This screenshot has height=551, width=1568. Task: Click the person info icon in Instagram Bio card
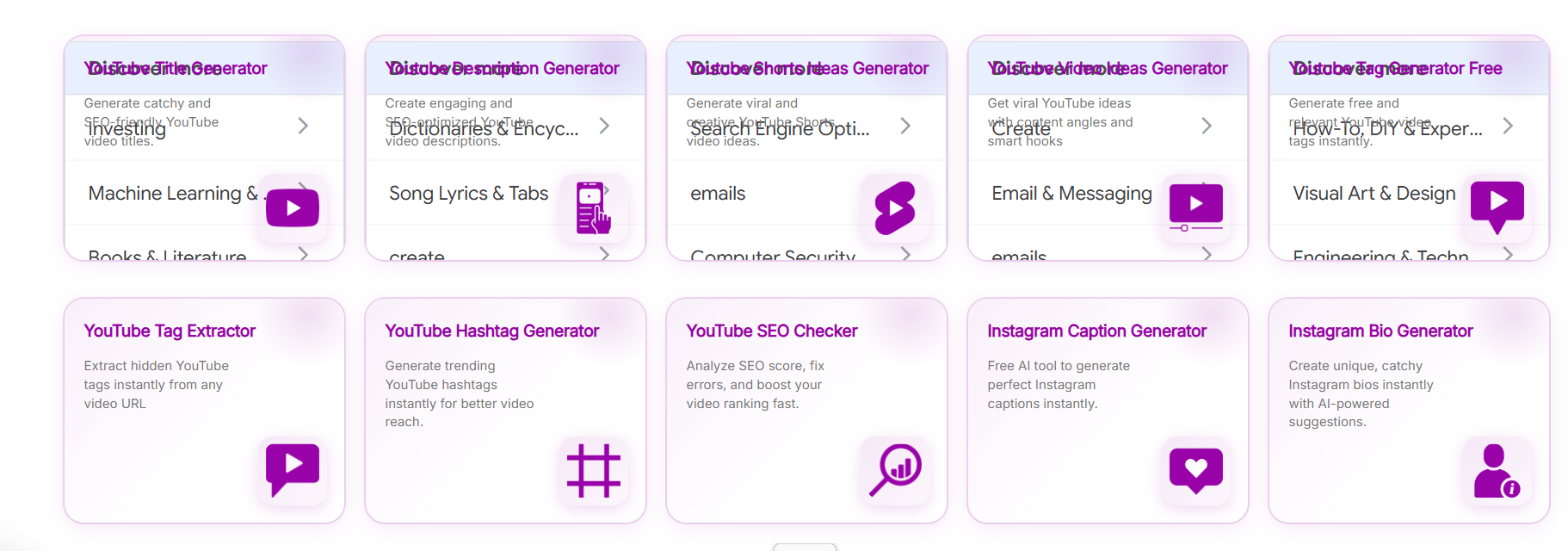pyautogui.click(x=1497, y=470)
